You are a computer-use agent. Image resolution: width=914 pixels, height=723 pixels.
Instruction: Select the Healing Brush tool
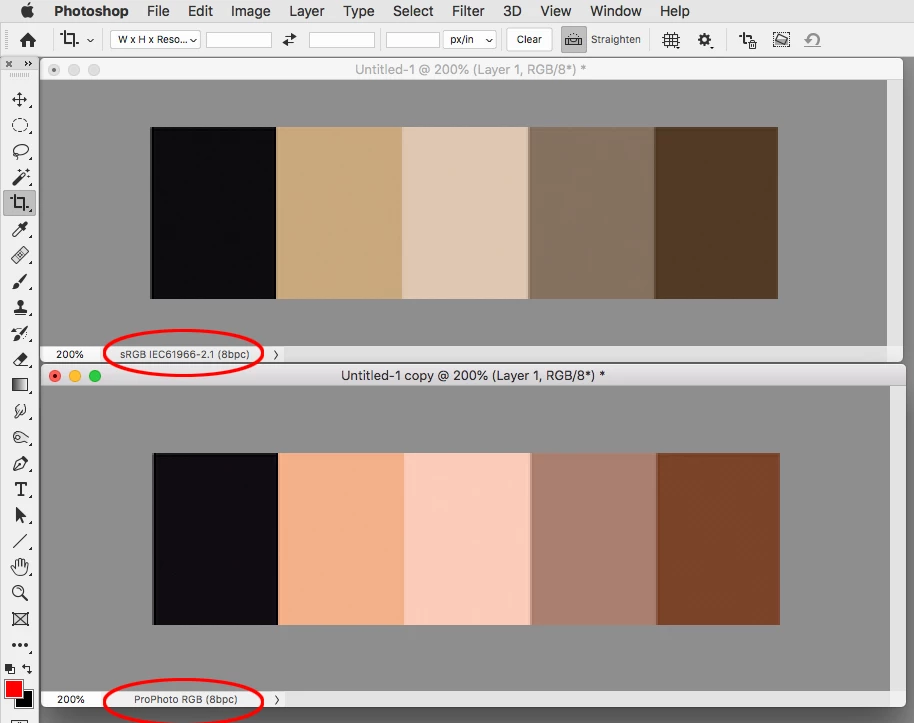20,255
